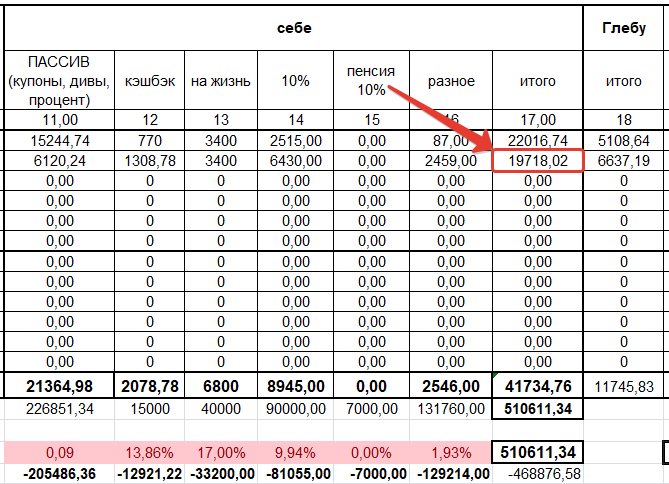Click the 'ПАССИВ (купоны, дивы, процент)' header

(x=59, y=81)
